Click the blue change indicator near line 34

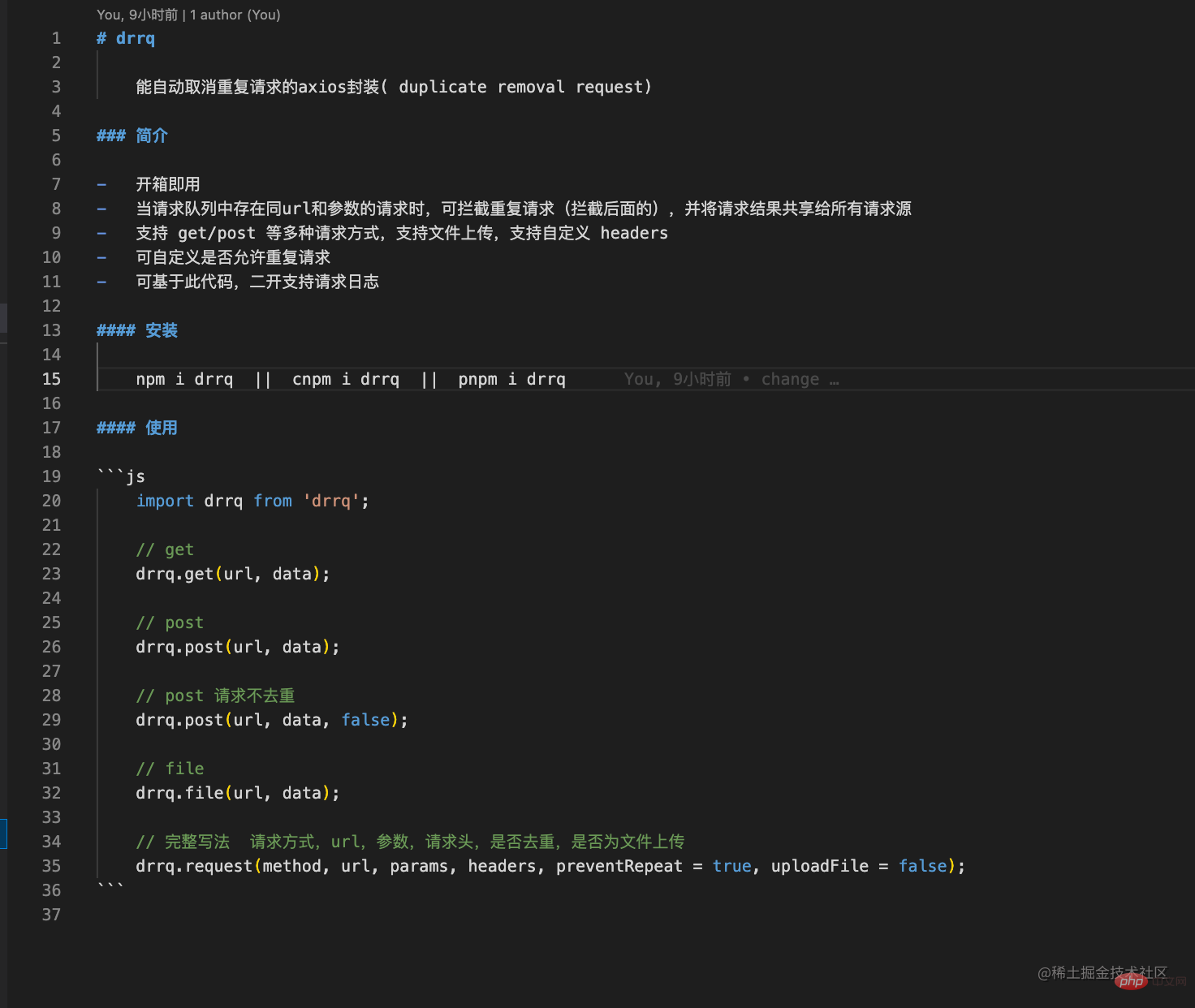coord(4,834)
